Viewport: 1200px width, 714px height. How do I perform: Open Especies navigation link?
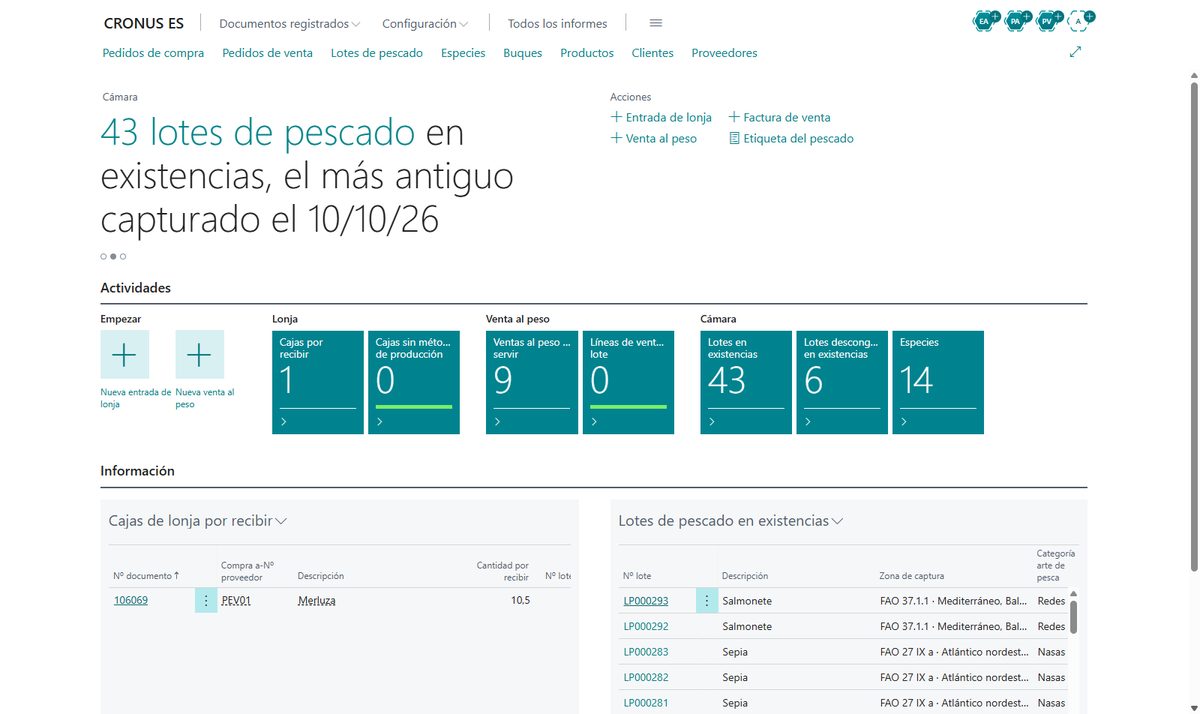point(463,53)
